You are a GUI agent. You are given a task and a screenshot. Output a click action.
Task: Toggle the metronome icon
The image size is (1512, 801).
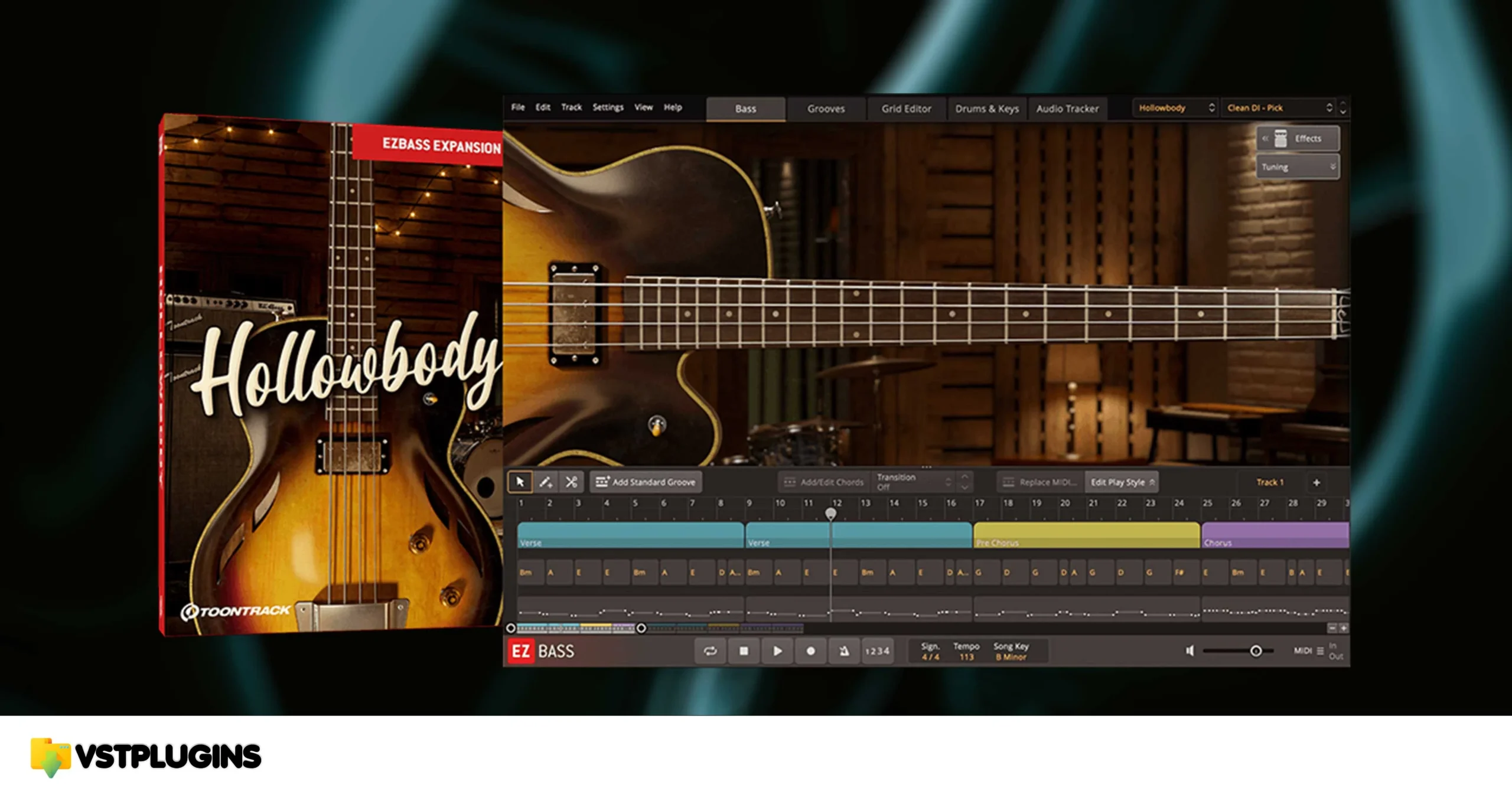pos(845,650)
